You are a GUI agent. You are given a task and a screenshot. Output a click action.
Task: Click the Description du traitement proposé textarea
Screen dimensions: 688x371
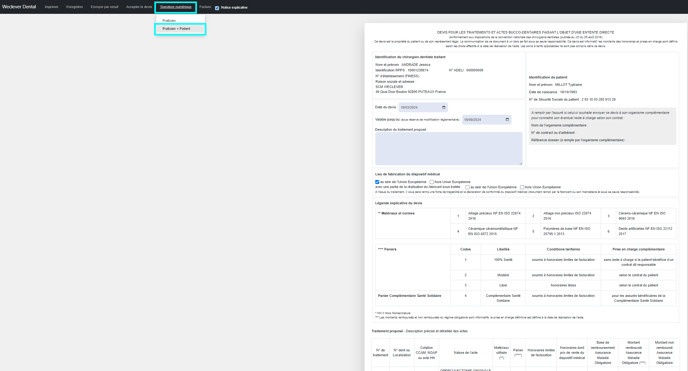(x=448, y=149)
